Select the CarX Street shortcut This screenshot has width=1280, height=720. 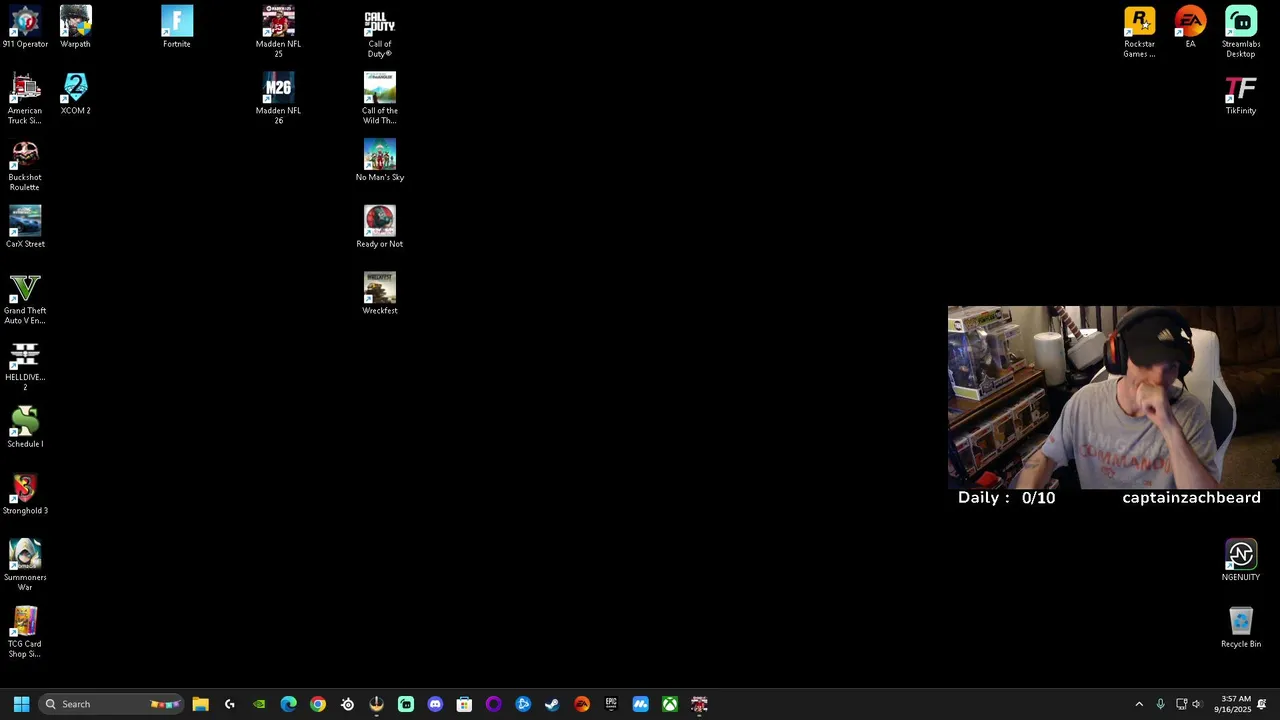(x=25, y=227)
